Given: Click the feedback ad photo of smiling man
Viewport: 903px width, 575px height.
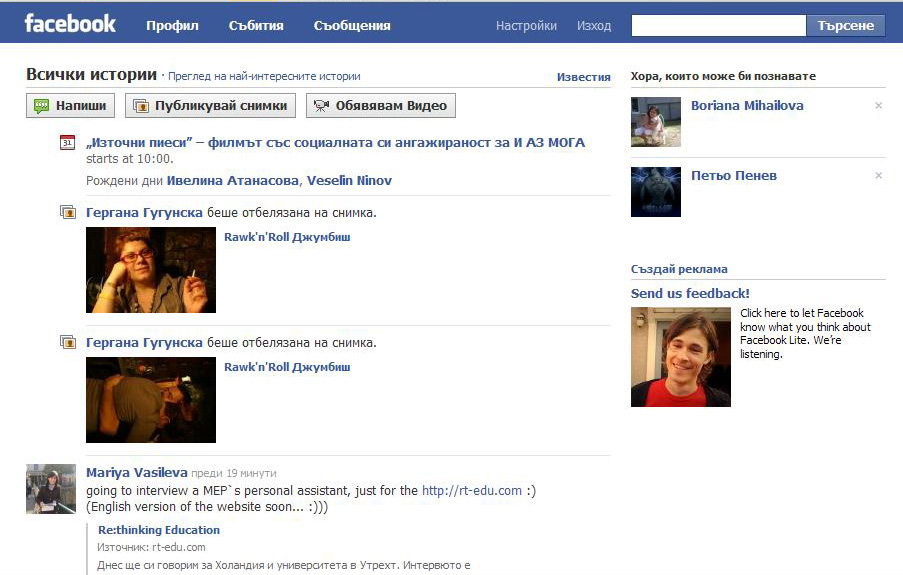Looking at the screenshot, I should pos(681,357).
